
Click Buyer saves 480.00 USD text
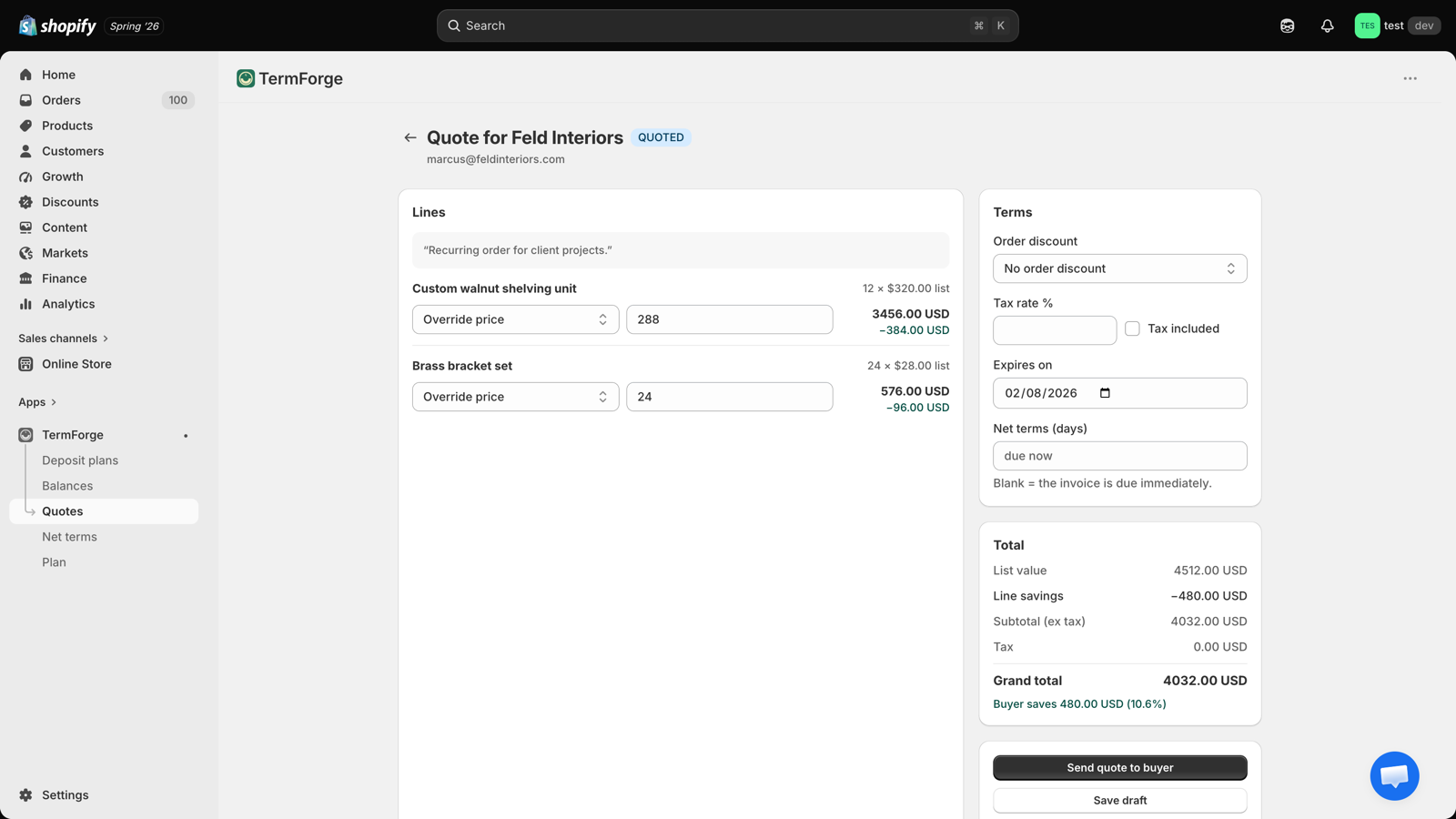pos(1079,703)
